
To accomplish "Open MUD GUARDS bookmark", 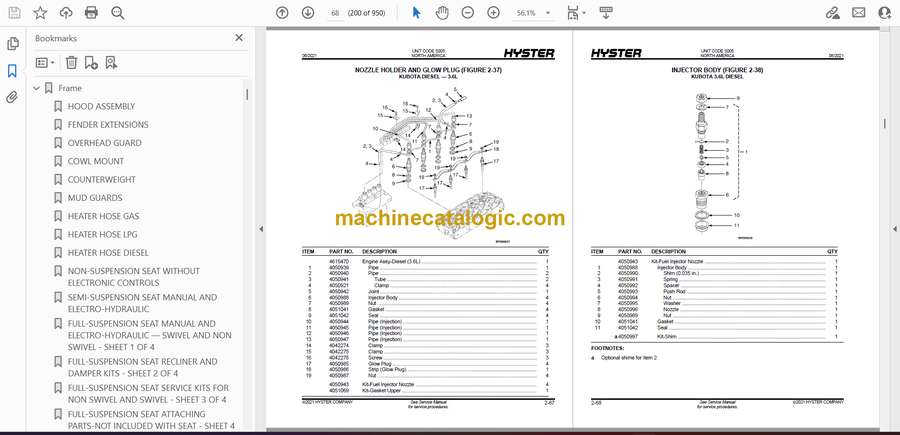I will point(95,198).
